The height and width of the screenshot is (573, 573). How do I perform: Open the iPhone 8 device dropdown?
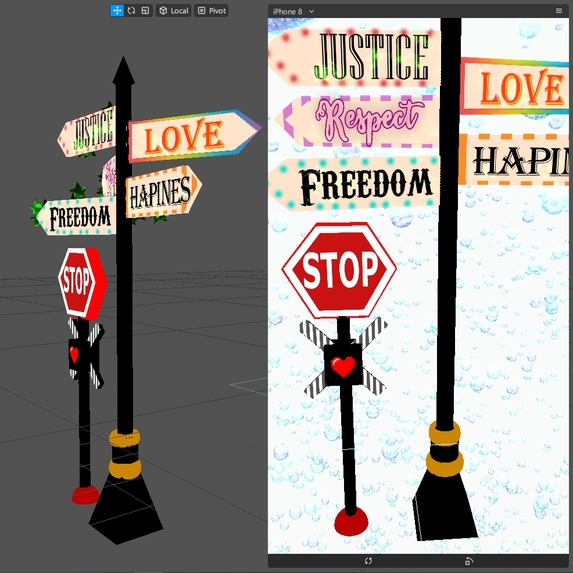click(x=293, y=12)
